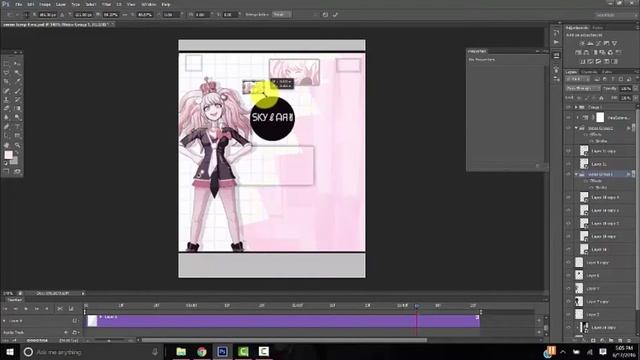Toggle visibility of Video Group 1
The height and width of the screenshot is (360, 640).
click(569, 174)
